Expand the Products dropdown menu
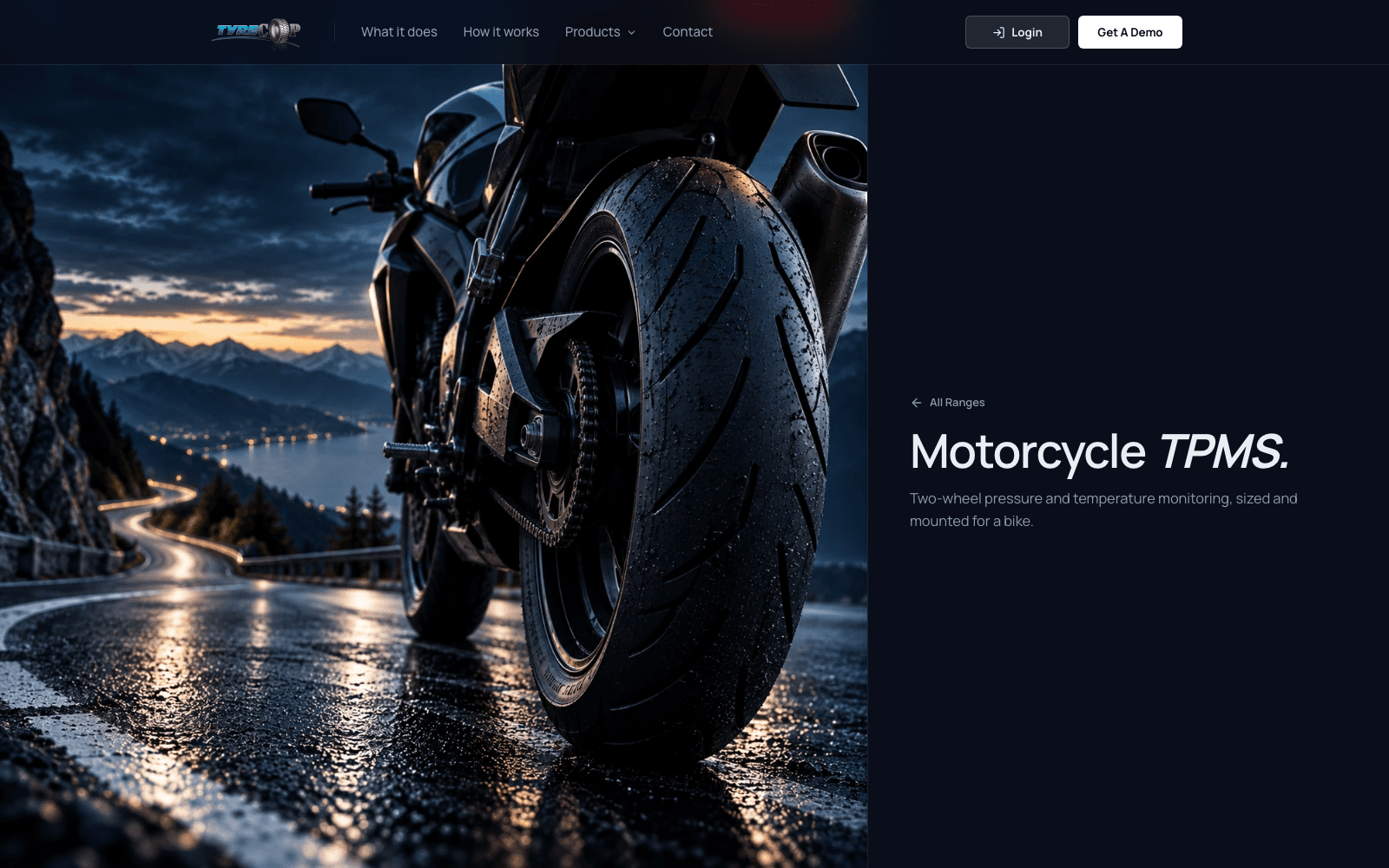Image resolution: width=1389 pixels, height=868 pixels. click(x=601, y=32)
